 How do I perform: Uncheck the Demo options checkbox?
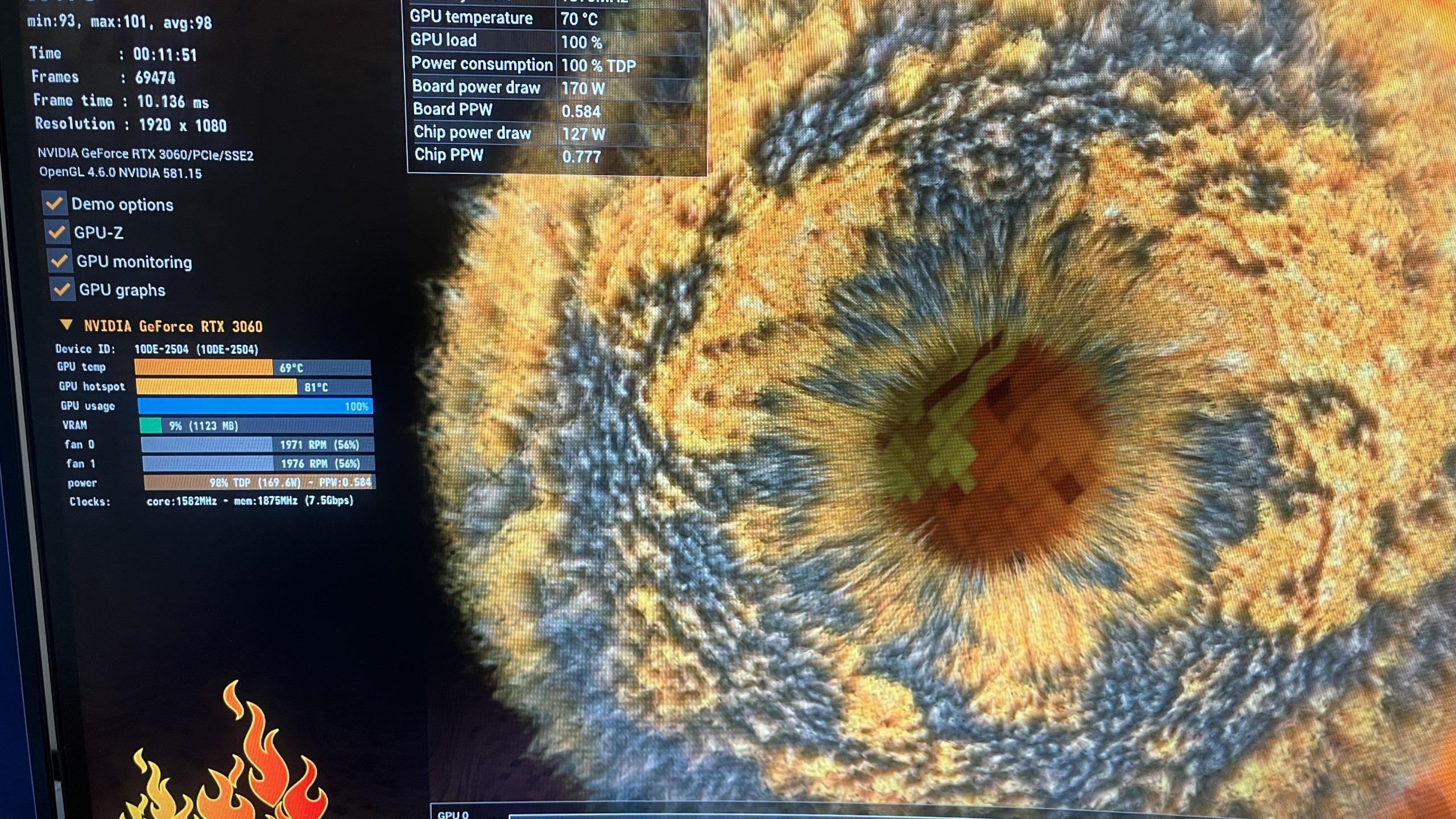(x=55, y=204)
